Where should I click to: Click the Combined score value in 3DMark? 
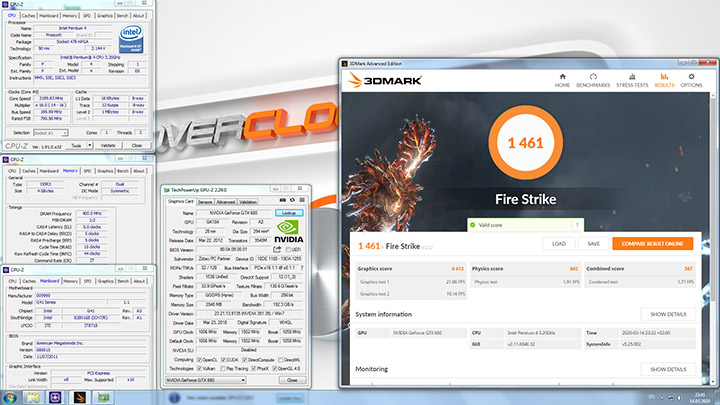tap(688, 269)
